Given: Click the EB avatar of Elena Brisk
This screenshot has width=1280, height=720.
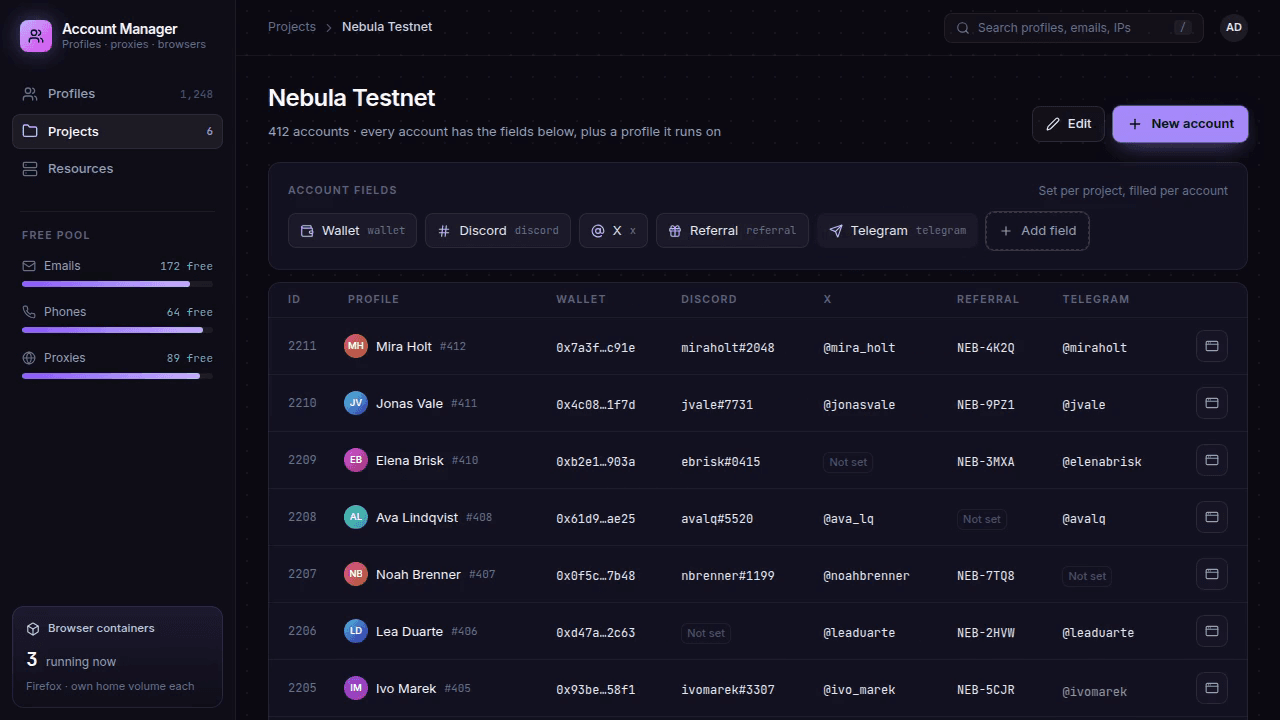Looking at the screenshot, I should tap(356, 460).
